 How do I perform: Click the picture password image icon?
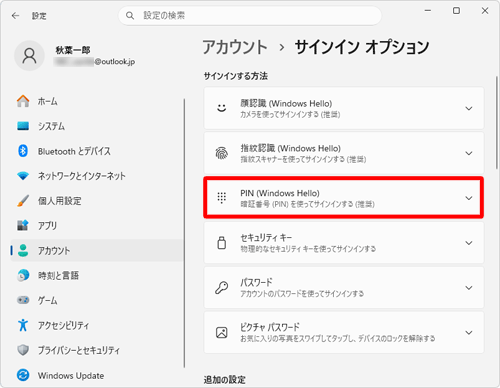(x=222, y=332)
